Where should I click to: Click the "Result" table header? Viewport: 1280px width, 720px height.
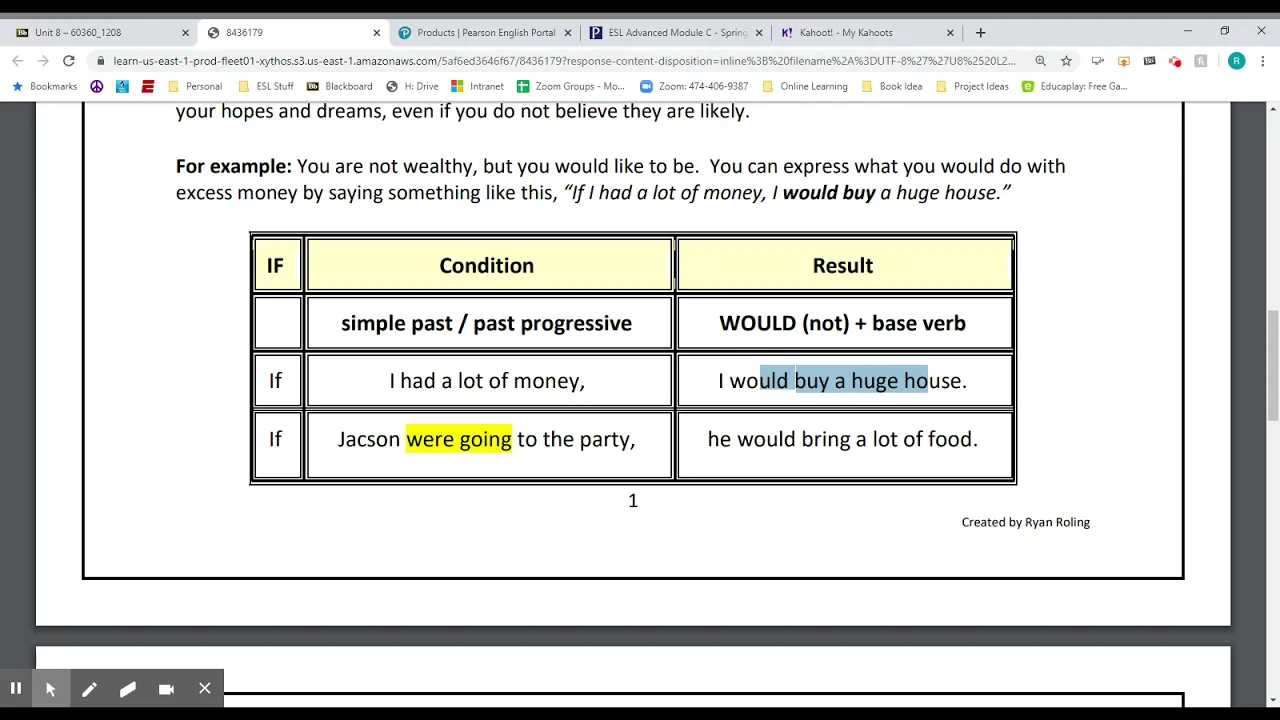[845, 265]
